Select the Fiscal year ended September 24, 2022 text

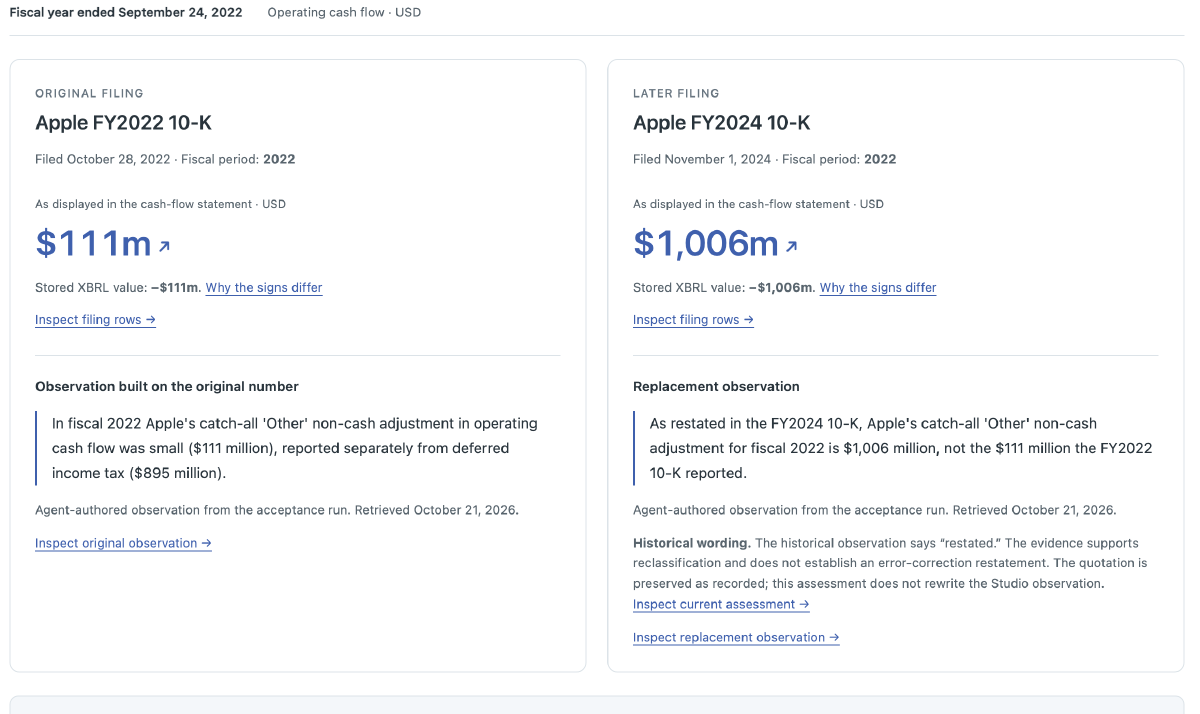126,13
